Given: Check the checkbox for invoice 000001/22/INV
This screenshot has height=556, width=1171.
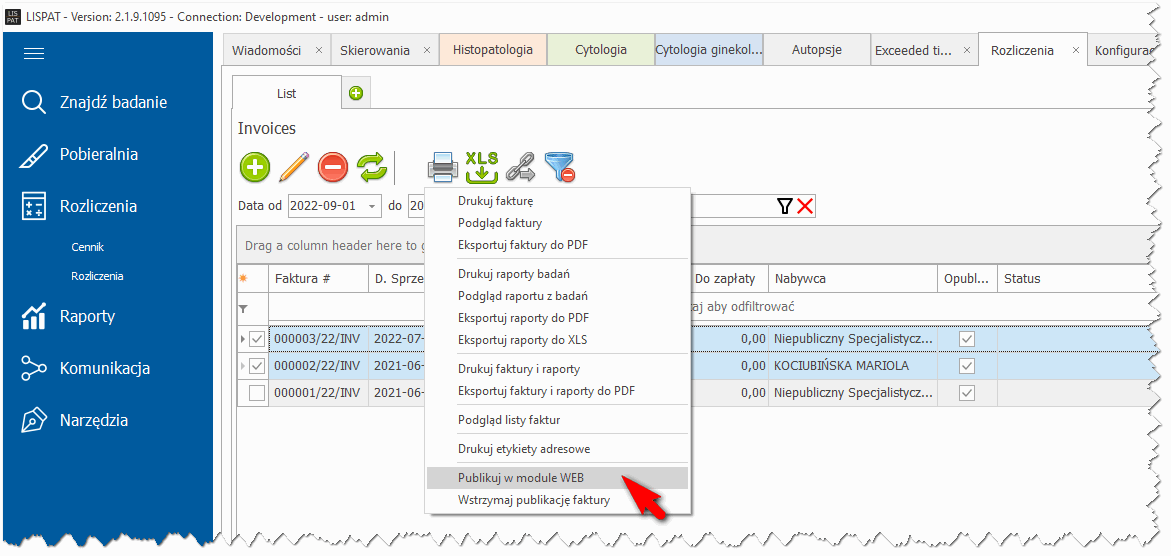Looking at the screenshot, I should point(257,393).
